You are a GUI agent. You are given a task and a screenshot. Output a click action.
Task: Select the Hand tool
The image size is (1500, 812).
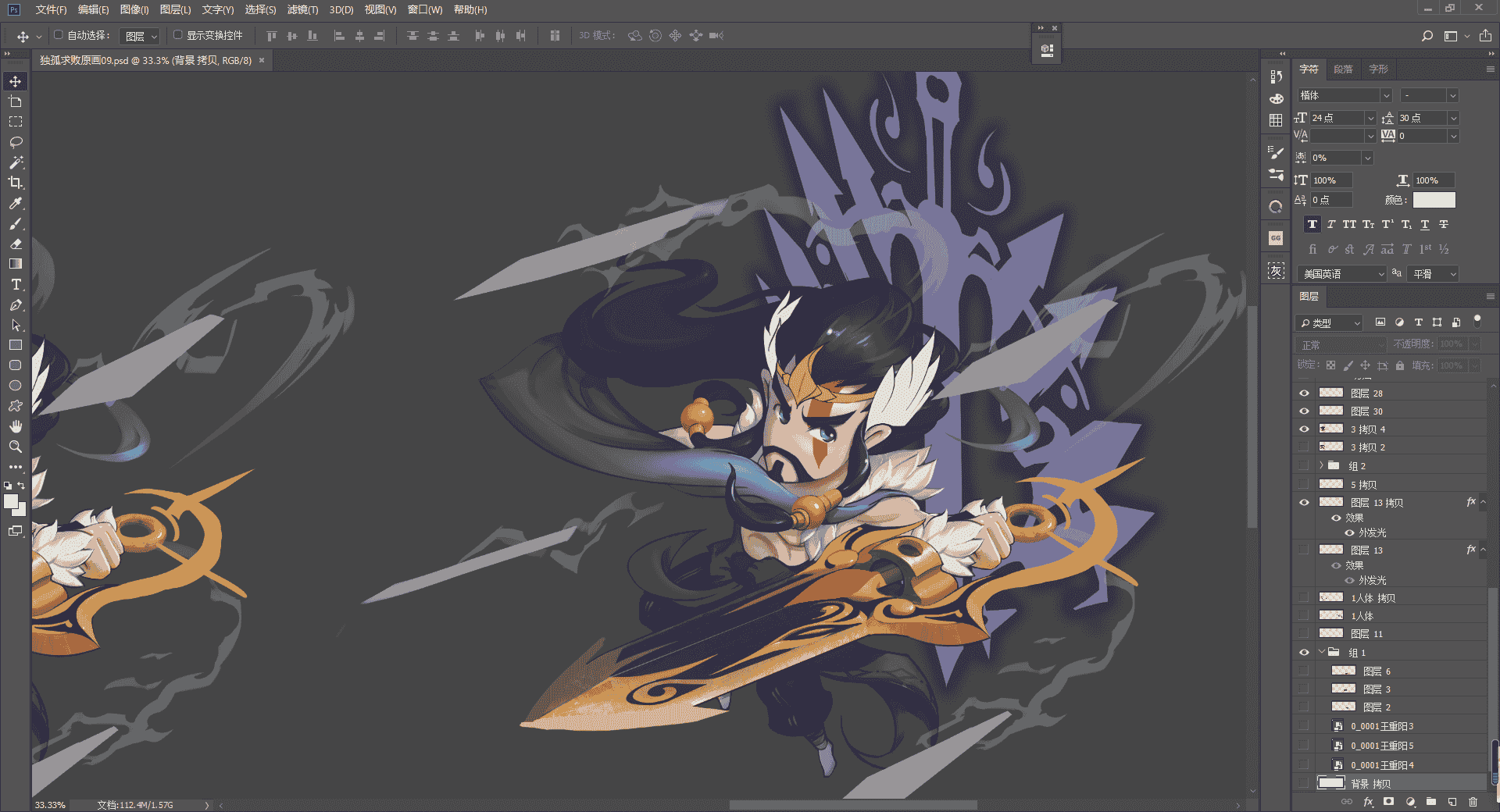tap(16, 426)
